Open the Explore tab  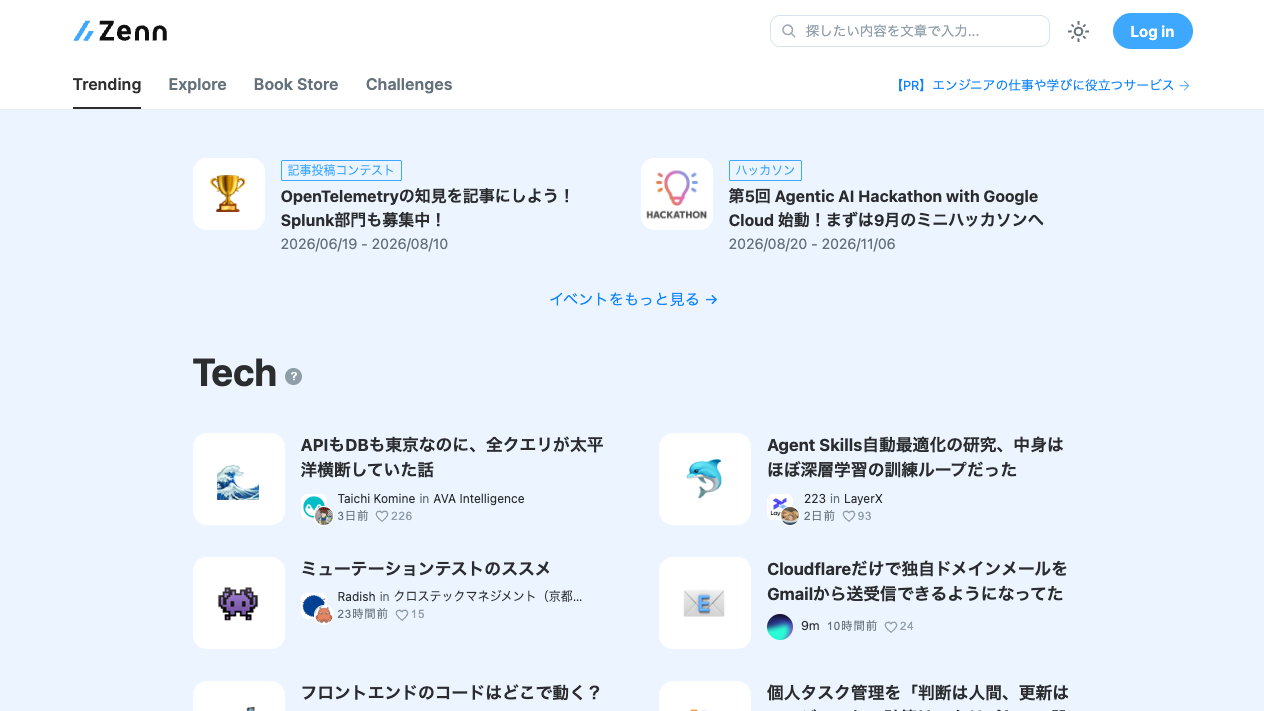coord(197,85)
